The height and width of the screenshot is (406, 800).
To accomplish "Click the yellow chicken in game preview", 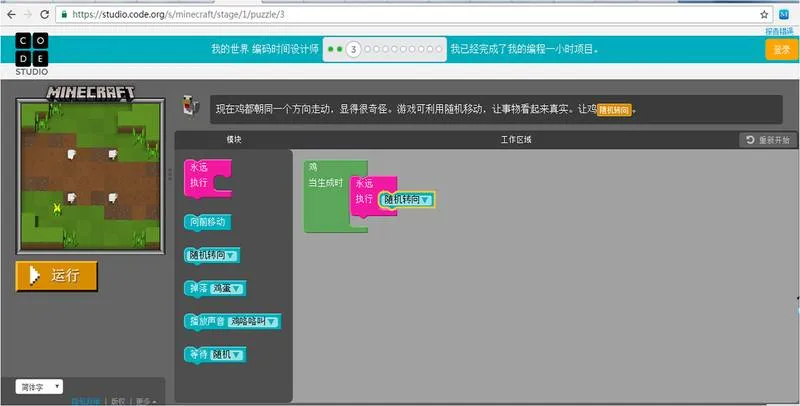I will click(57, 208).
